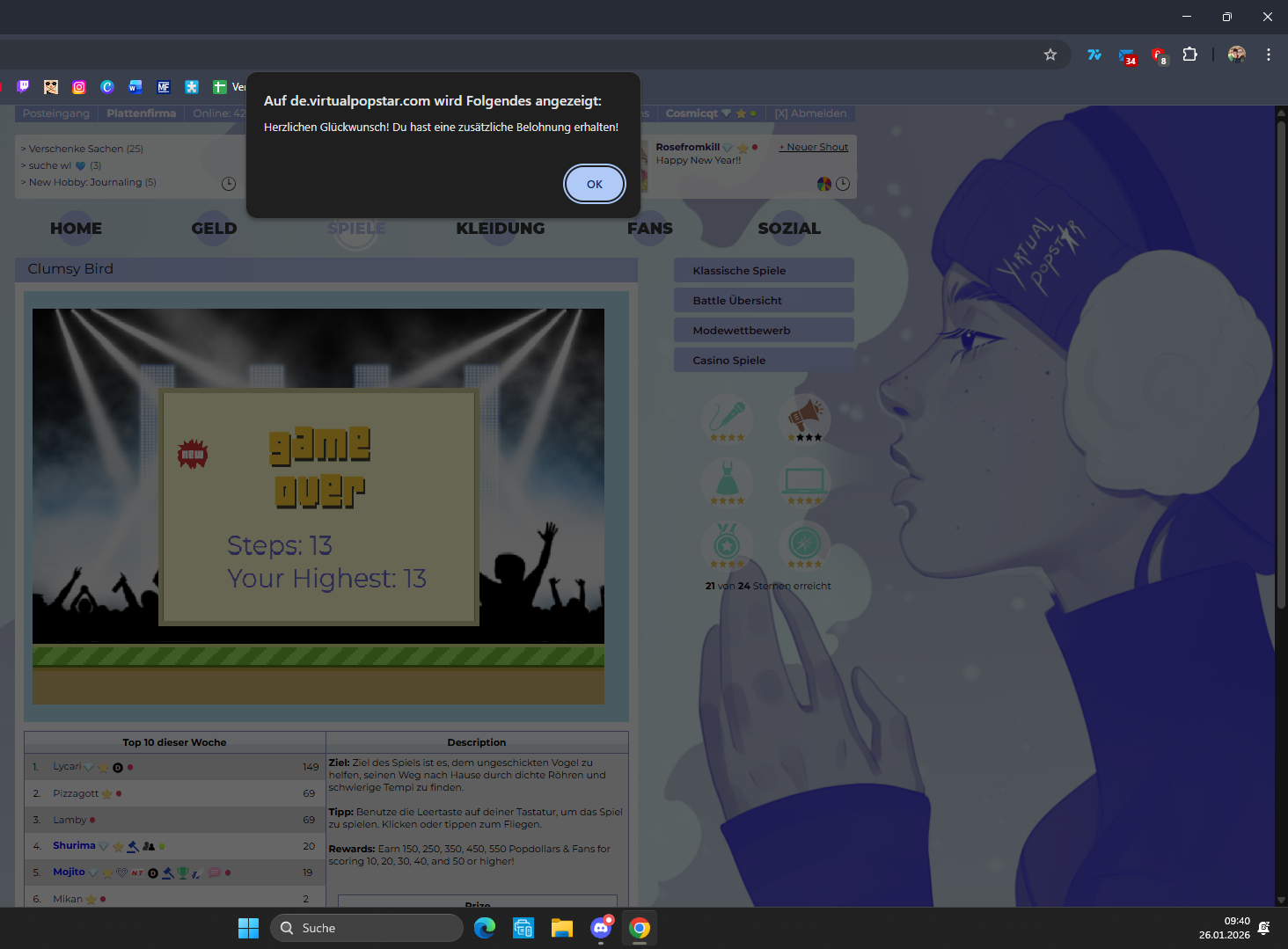Open Battle Übersicht
Viewport: 1288px width, 949px height.
(764, 300)
